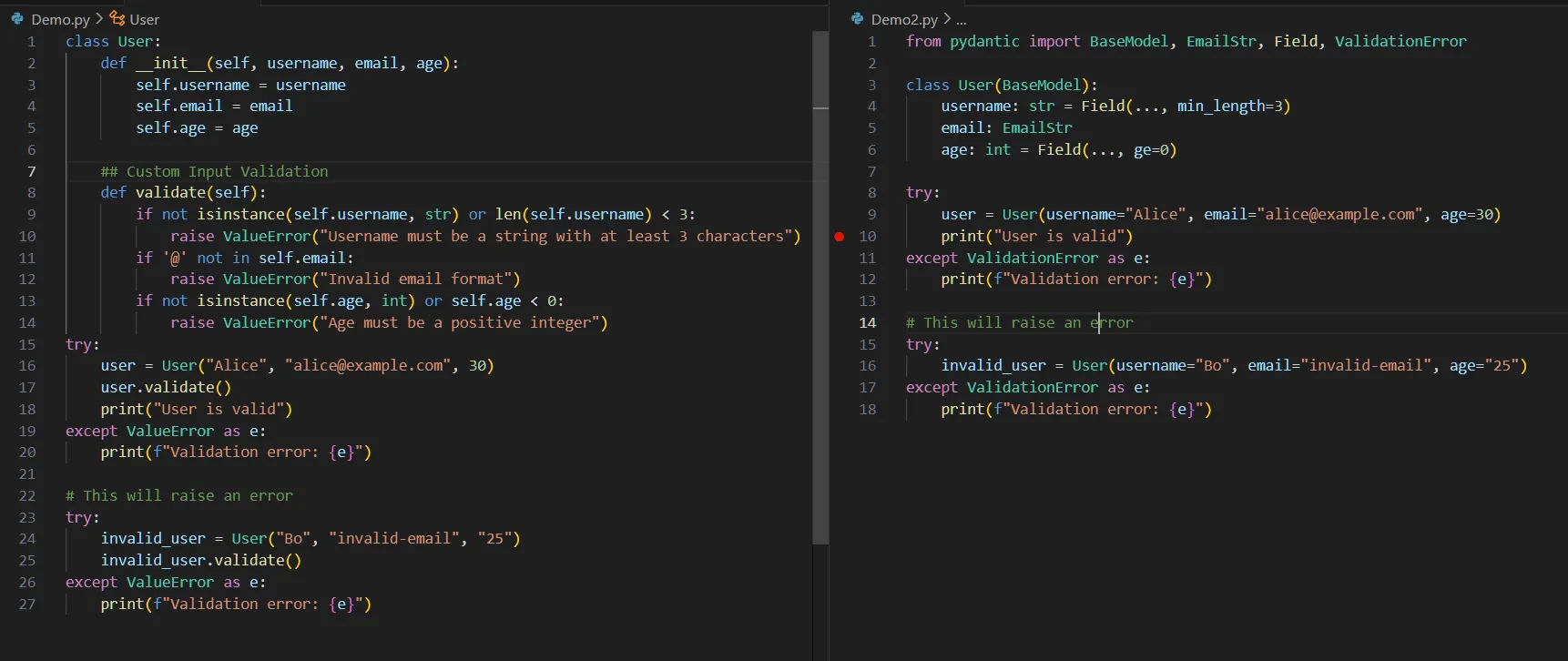Click 'print("User is valid")' in Demo2.py

[1037, 236]
